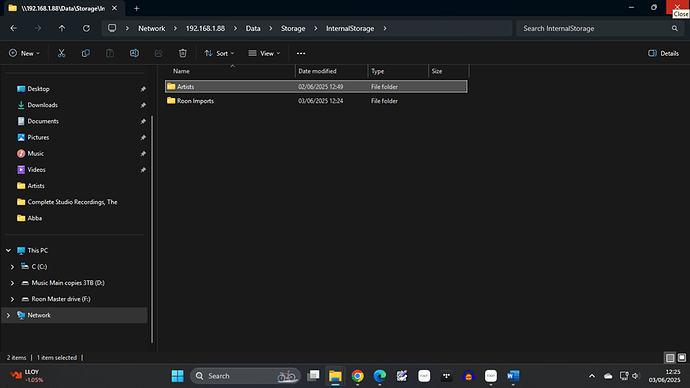The image size is (690, 388).
Task: Open Microsoft Word from taskbar
Action: pos(513,376)
